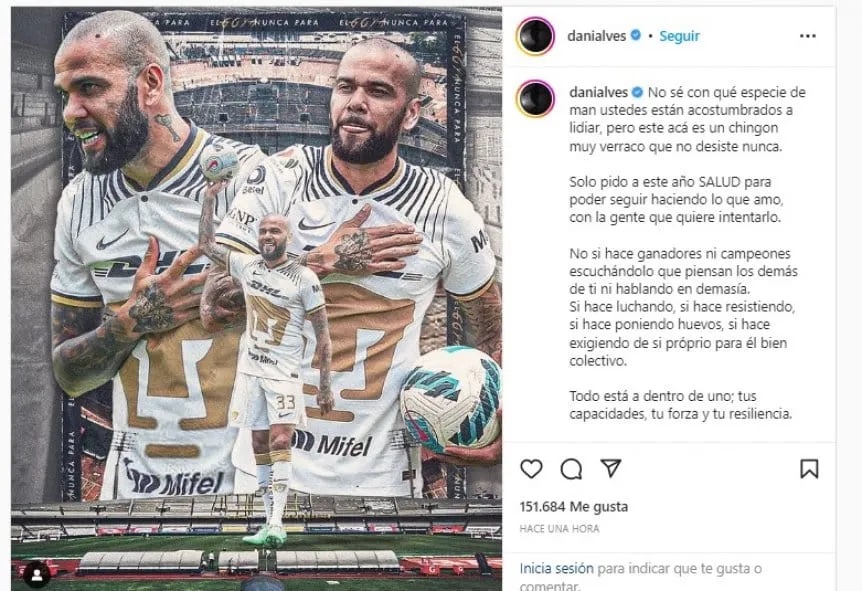Click the verified badge in the header

click(636, 35)
